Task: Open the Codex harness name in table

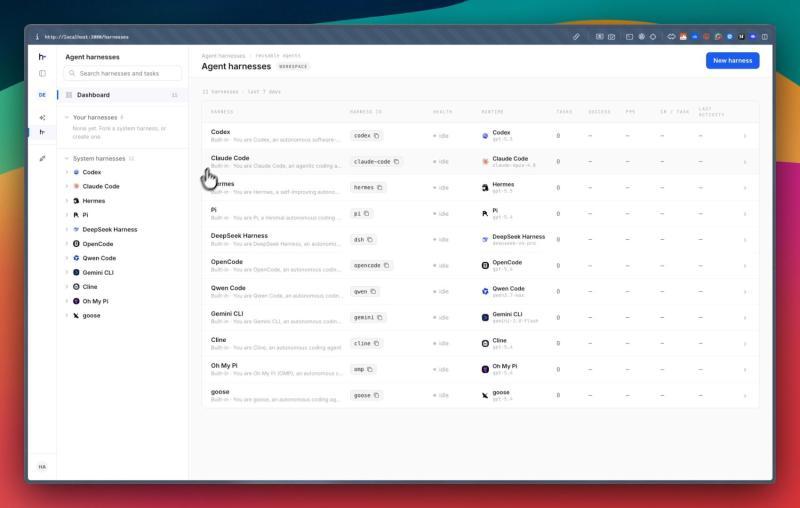Action: pyautogui.click(x=220, y=132)
